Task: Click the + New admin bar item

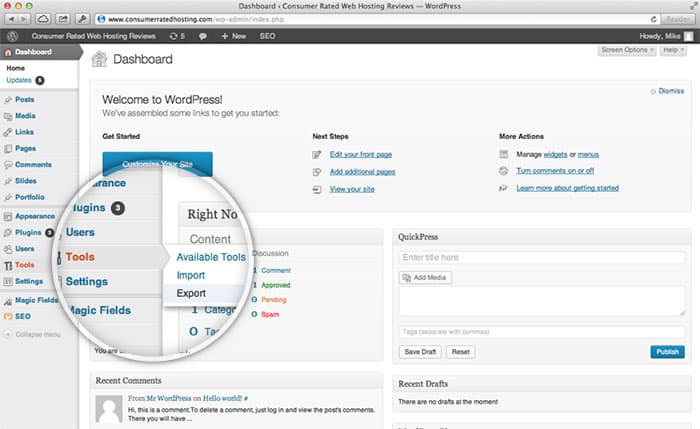Action: (234, 36)
